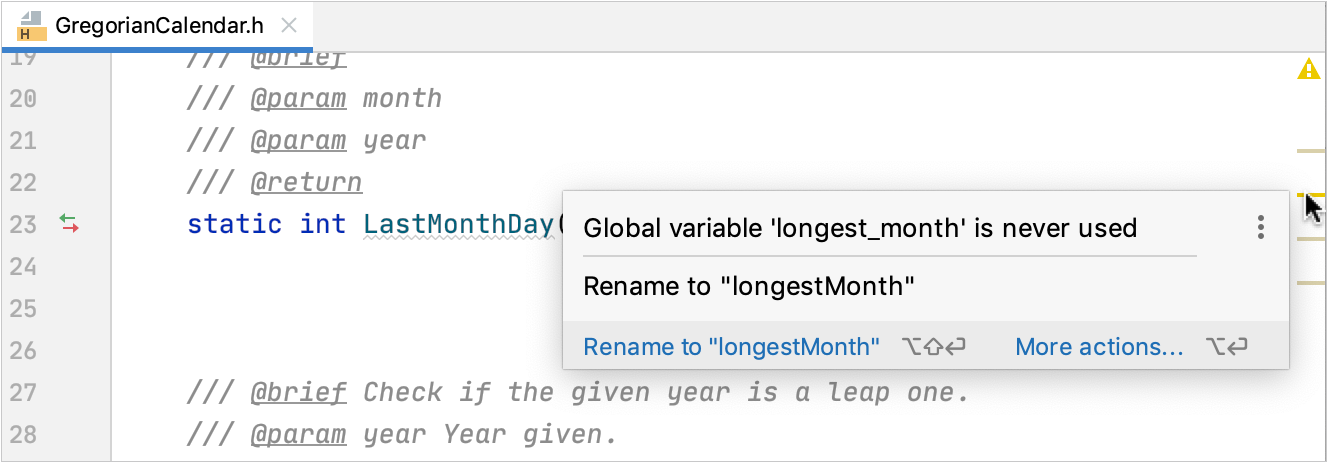The image size is (1329, 464).
Task: Click the yellow warning triangle inspection icon
Action: [x=1309, y=70]
